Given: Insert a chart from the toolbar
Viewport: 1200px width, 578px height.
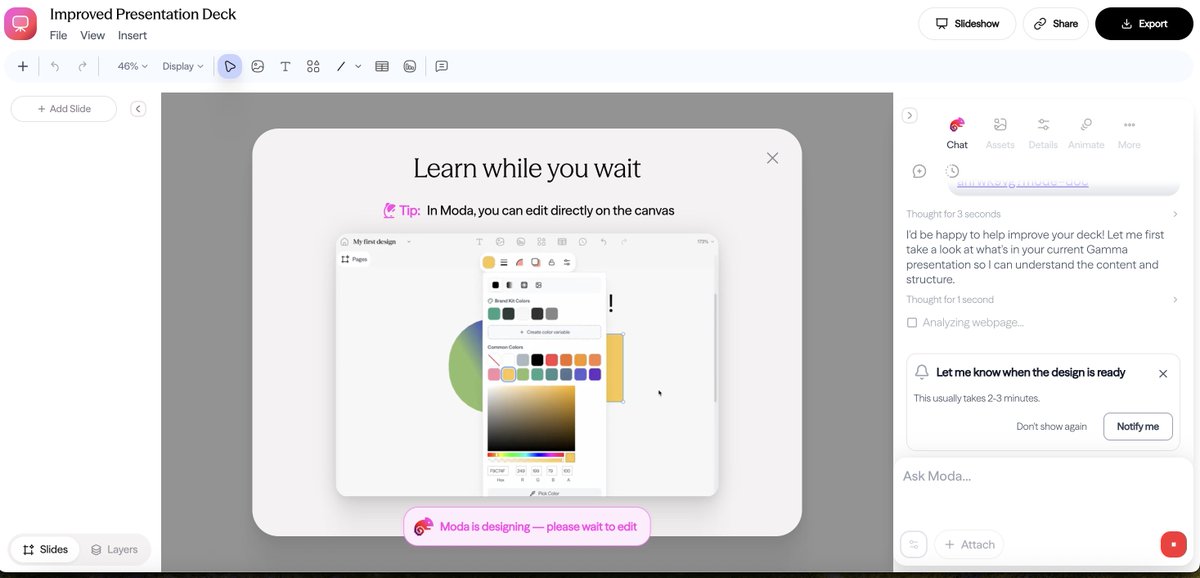Looking at the screenshot, I should [410, 66].
